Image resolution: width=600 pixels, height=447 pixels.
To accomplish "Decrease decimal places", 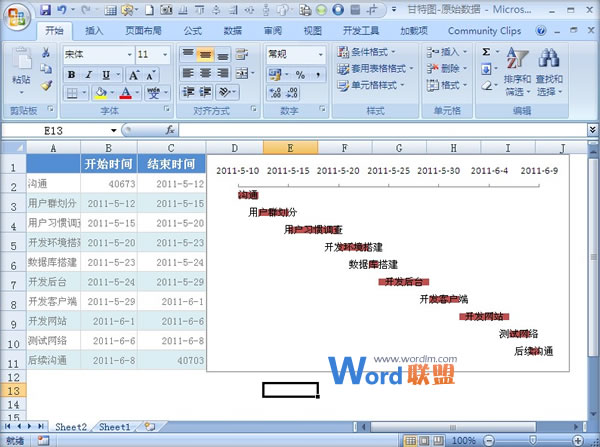I will tap(292, 92).
